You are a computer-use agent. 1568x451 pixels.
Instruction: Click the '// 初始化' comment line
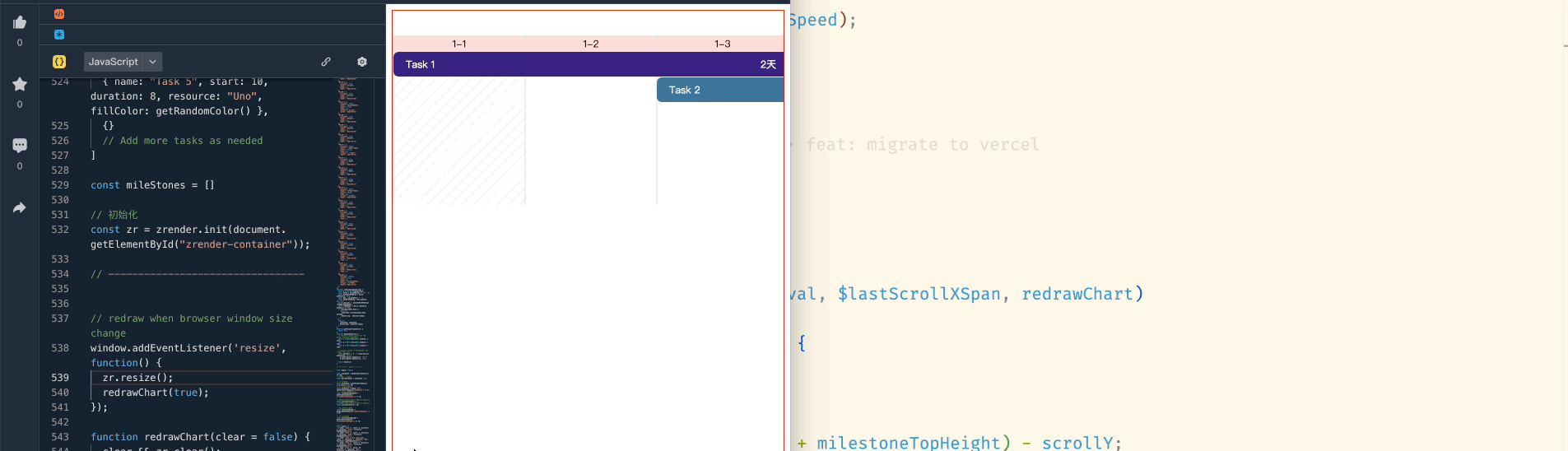point(114,215)
